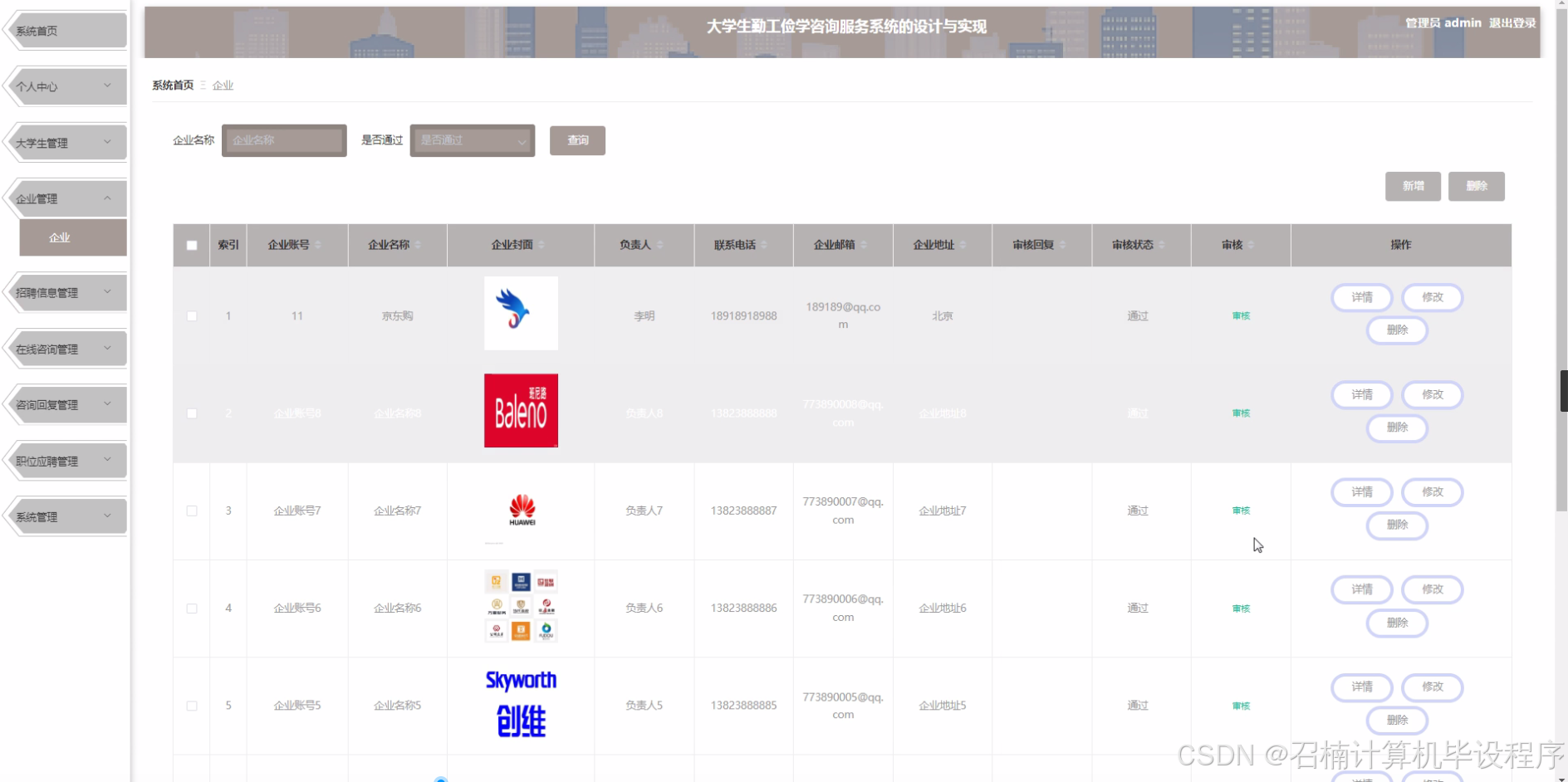Check the checkbox for 京东购 row

pos(191,315)
